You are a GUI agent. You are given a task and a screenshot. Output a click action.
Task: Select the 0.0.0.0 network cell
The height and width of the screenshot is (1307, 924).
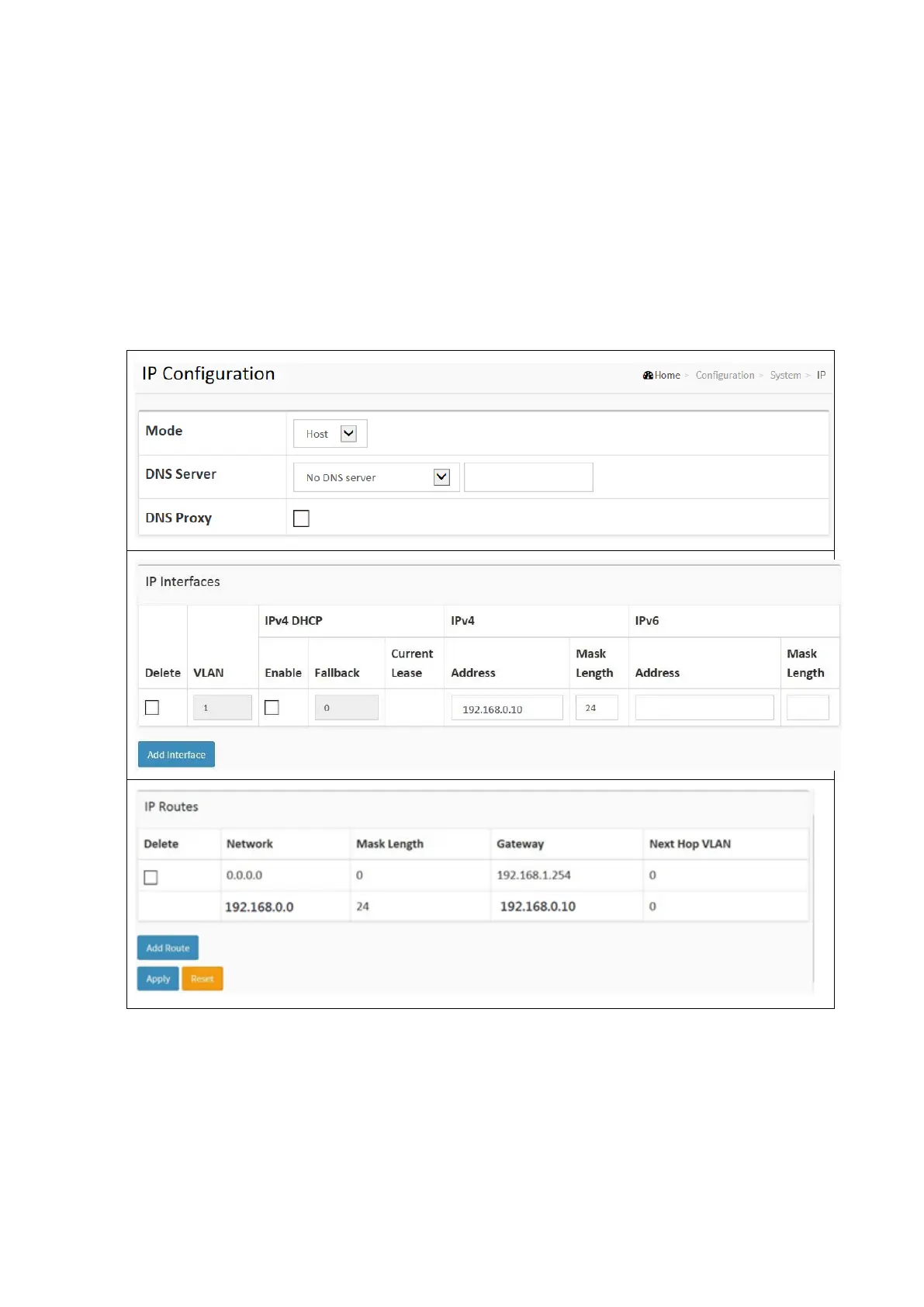click(x=244, y=875)
